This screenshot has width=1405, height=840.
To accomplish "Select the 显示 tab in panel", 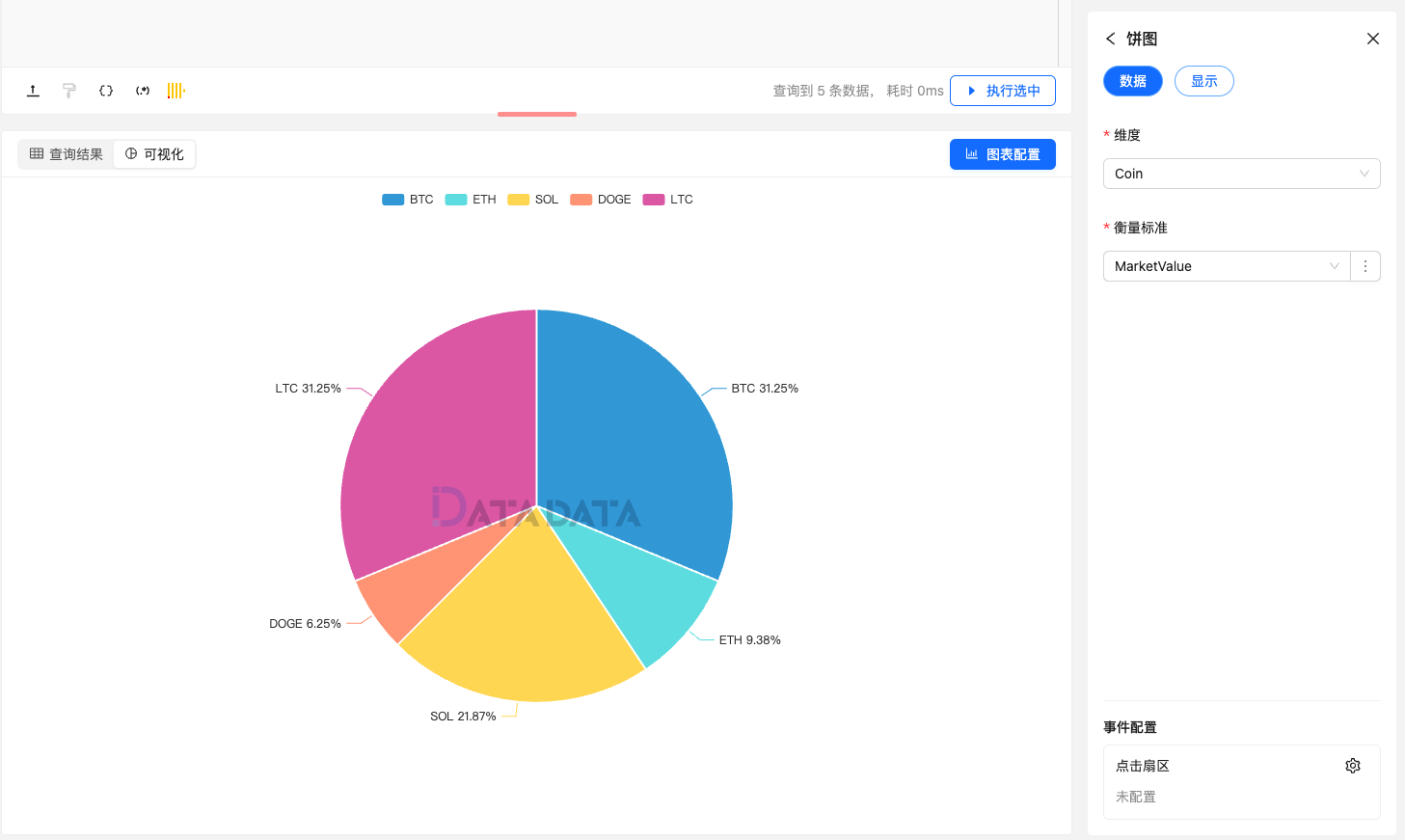I will pyautogui.click(x=1204, y=81).
